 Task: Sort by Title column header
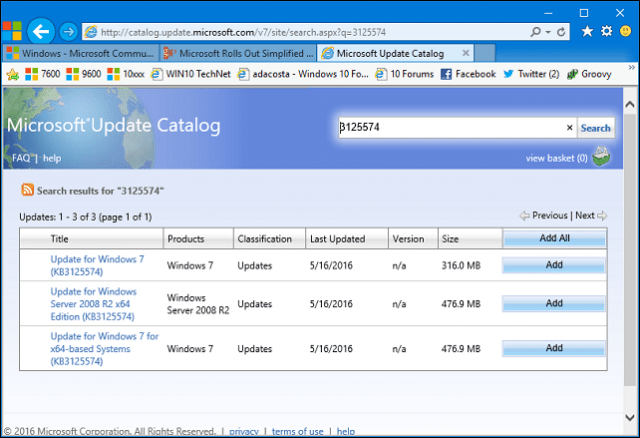tap(60, 239)
